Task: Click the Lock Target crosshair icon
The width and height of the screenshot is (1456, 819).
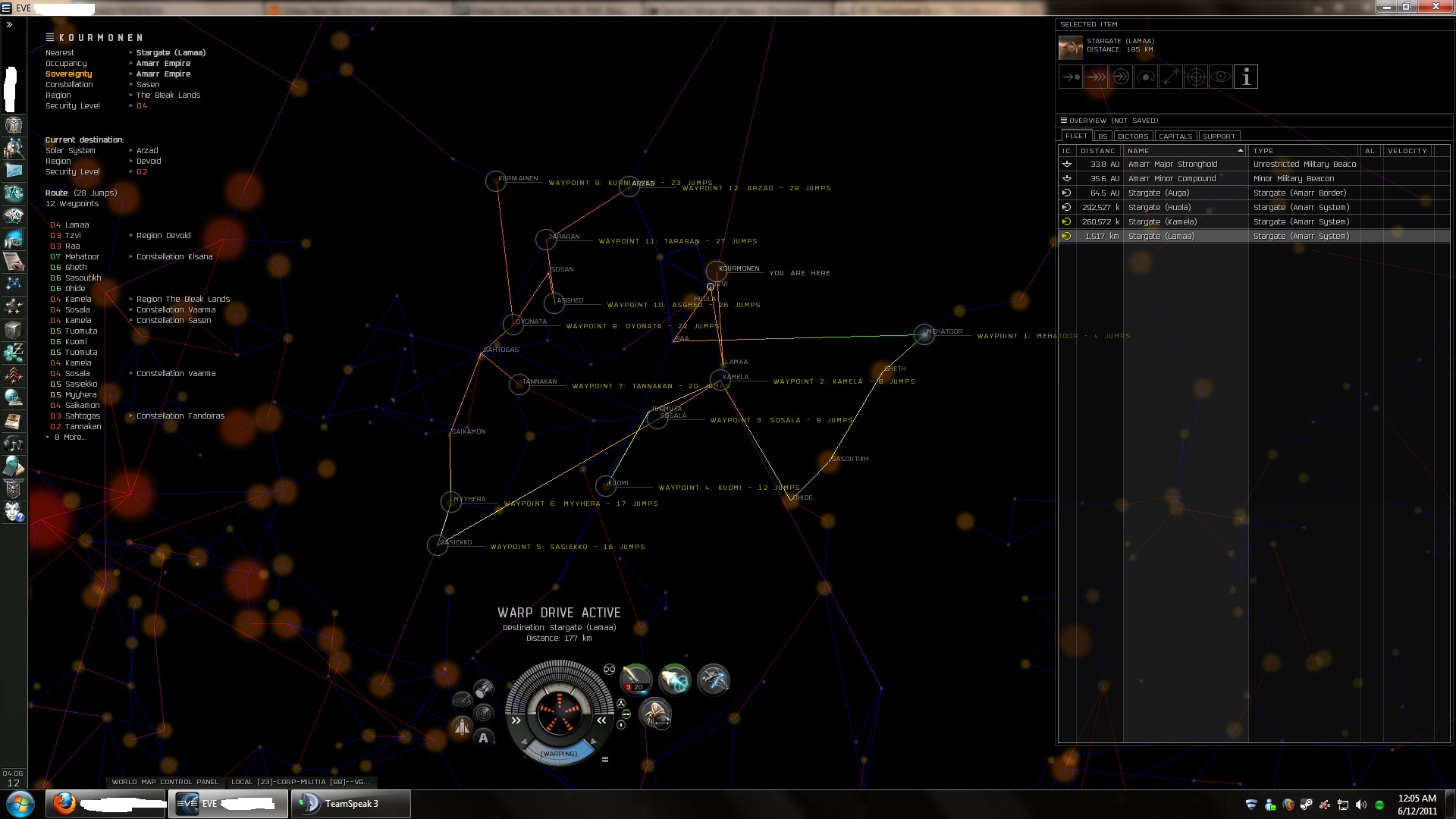Action: pos(1195,77)
